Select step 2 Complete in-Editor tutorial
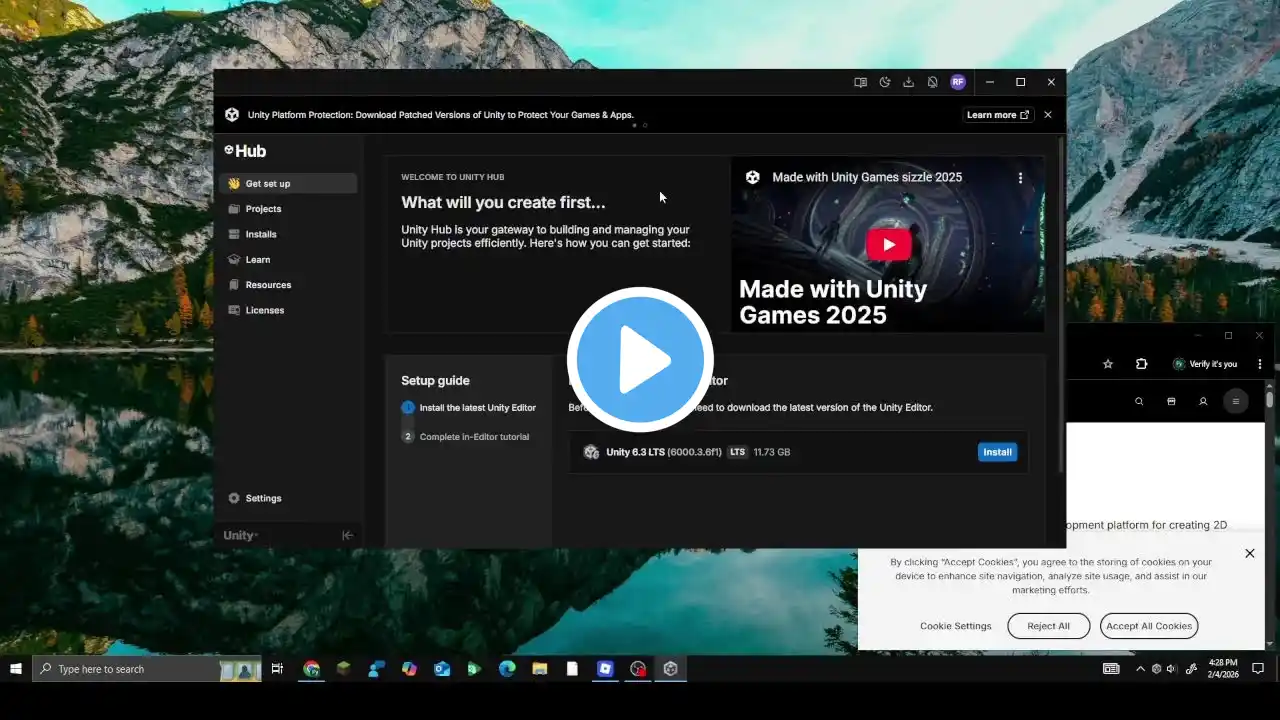The image size is (1280, 720). pos(473,437)
